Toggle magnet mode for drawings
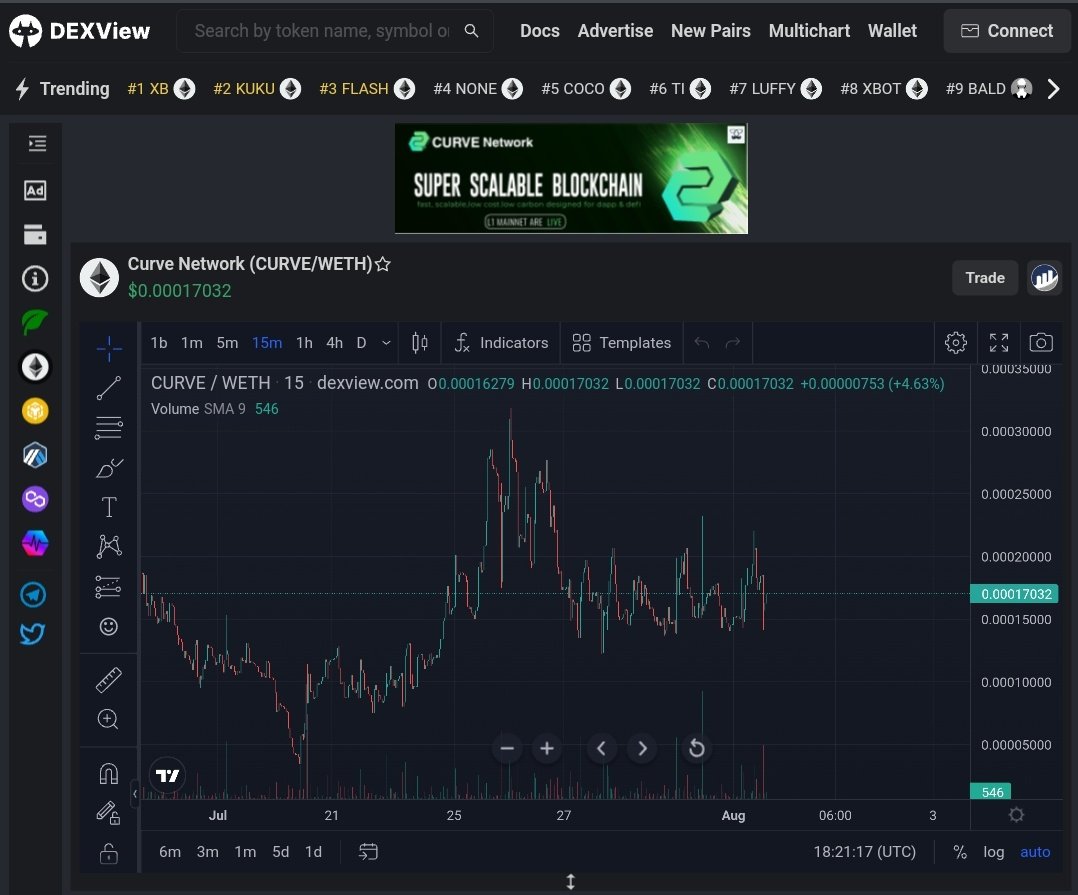 [109, 774]
